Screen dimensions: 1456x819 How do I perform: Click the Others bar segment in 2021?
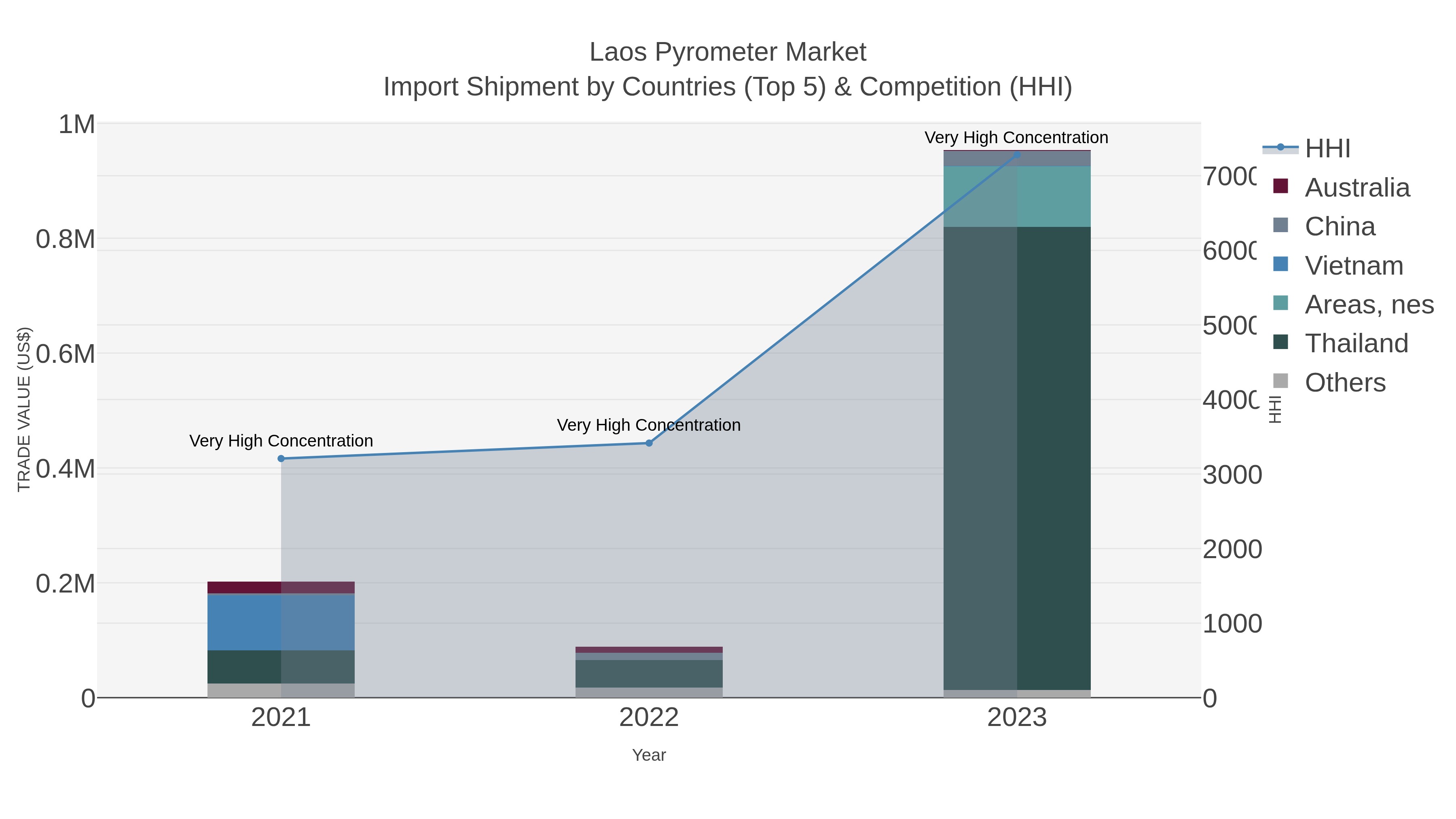click(281, 691)
